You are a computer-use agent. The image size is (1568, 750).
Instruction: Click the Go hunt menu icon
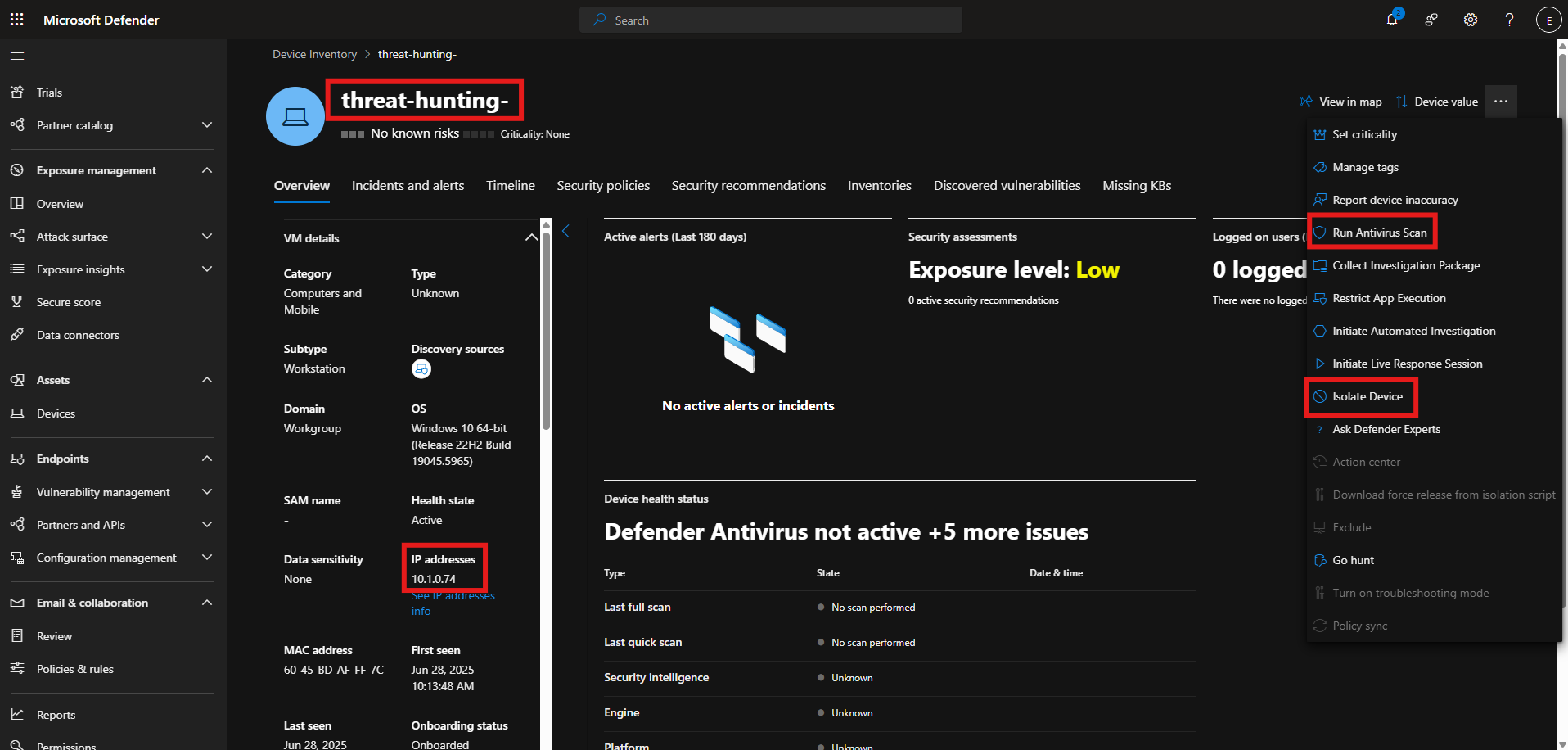(1320, 560)
